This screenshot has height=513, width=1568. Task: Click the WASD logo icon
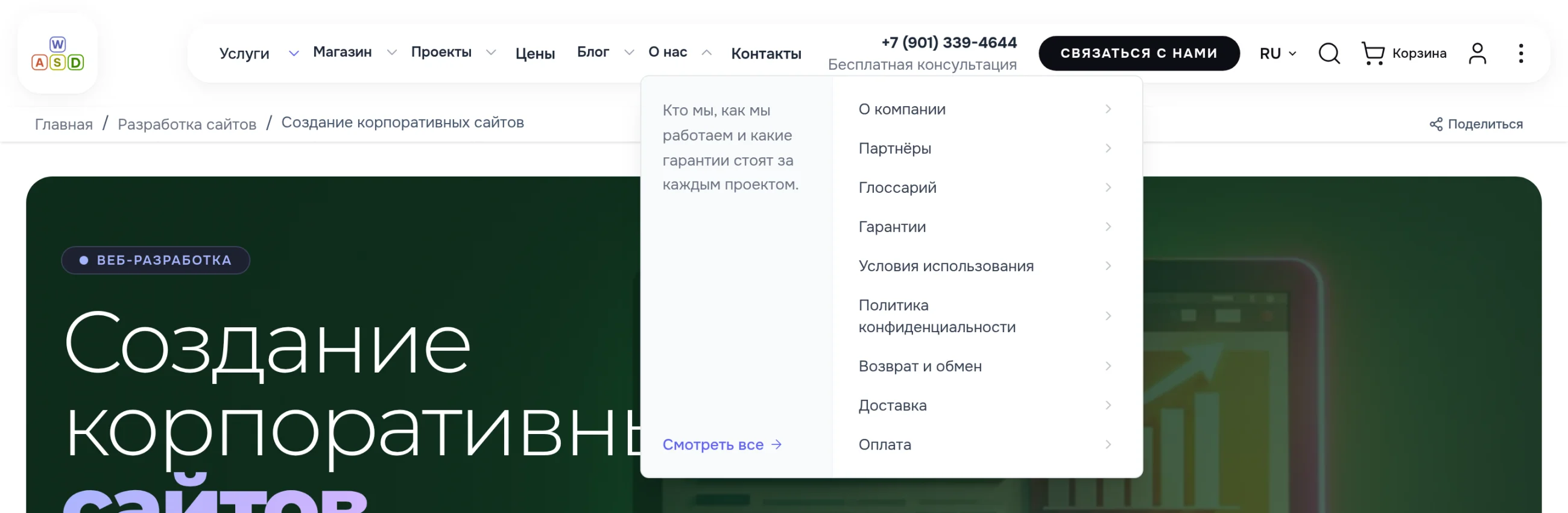pyautogui.click(x=58, y=54)
